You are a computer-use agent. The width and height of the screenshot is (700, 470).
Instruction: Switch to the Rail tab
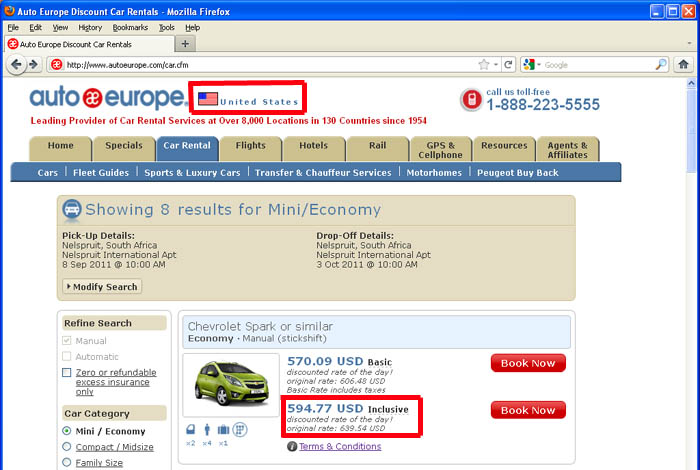click(x=377, y=149)
